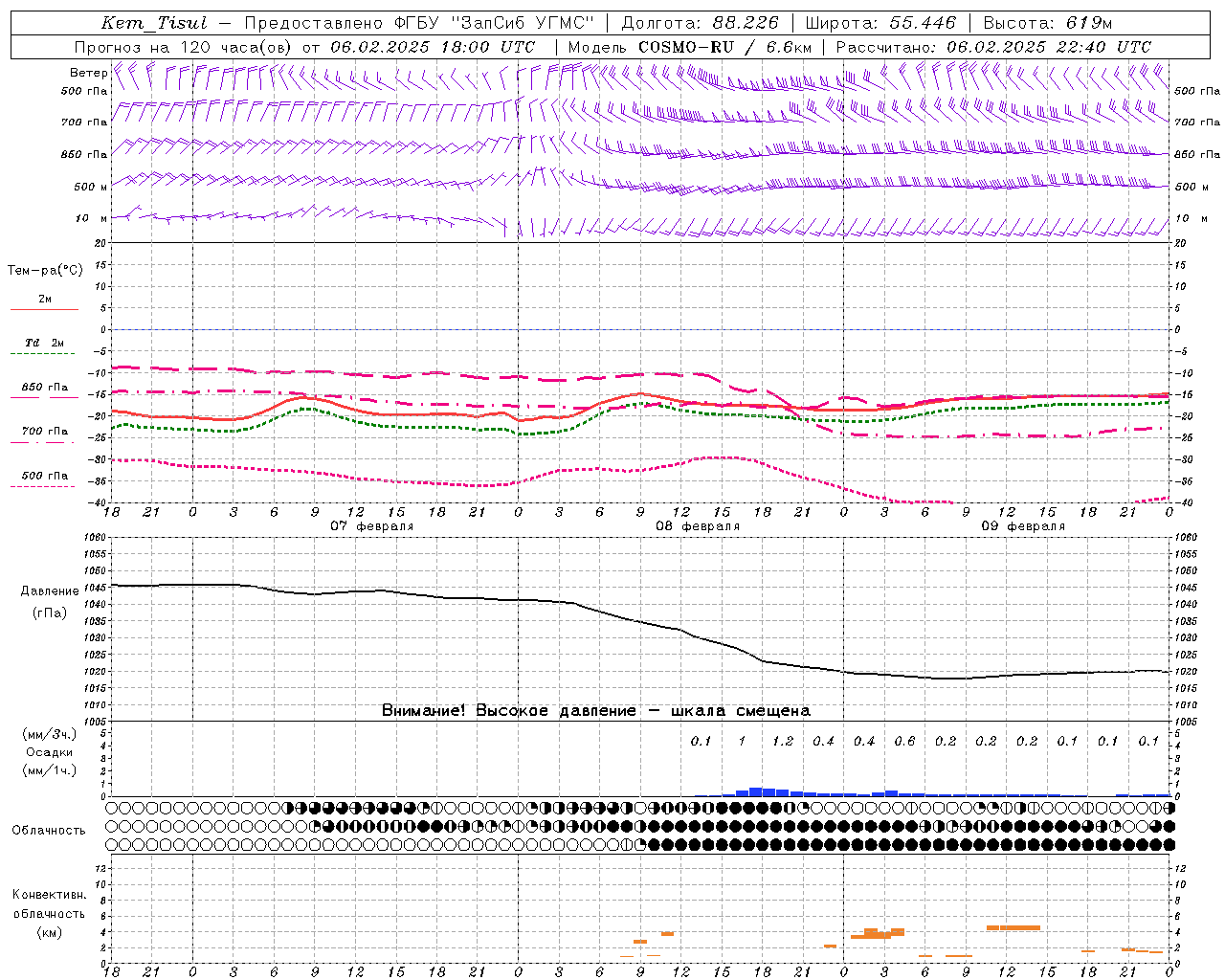Click the 0.6 precipitation value

pos(904,741)
